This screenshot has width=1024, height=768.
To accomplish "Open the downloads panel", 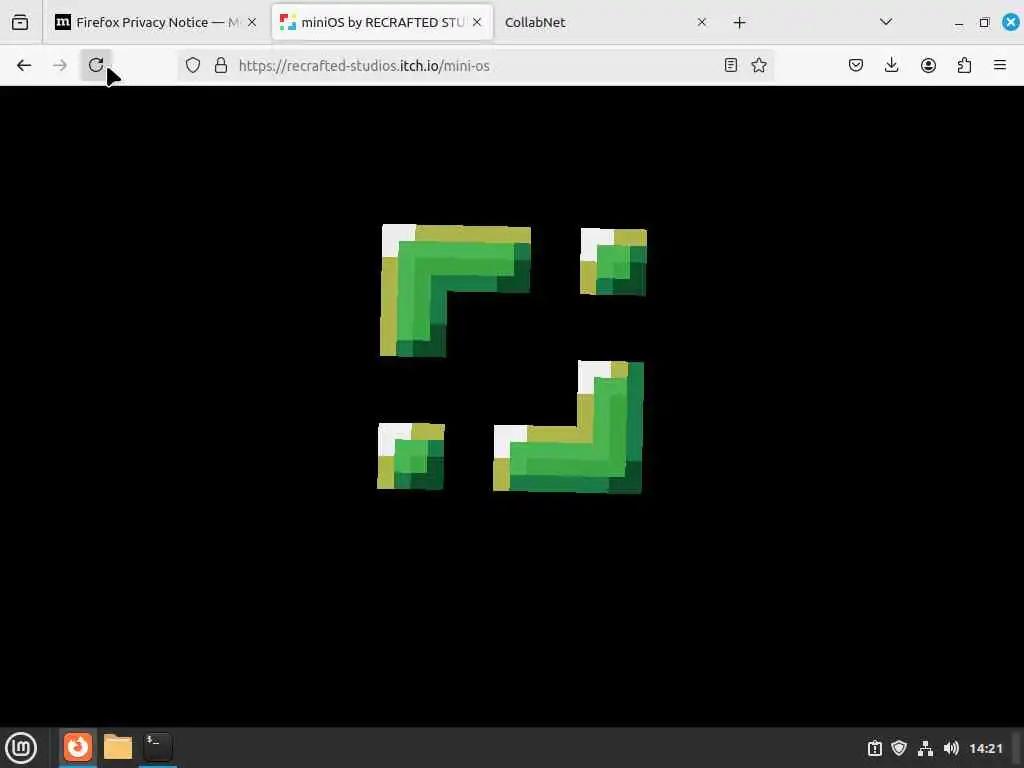I will pos(891,65).
